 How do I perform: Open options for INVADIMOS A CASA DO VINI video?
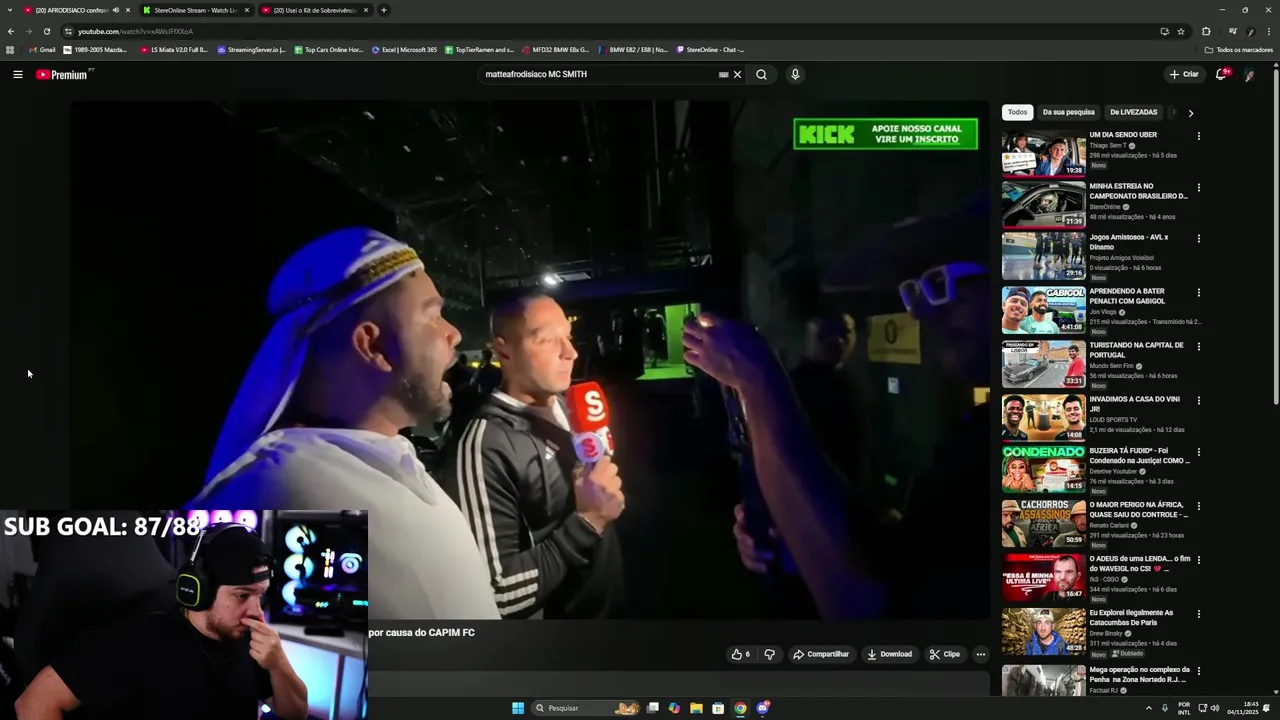tap(1198, 400)
